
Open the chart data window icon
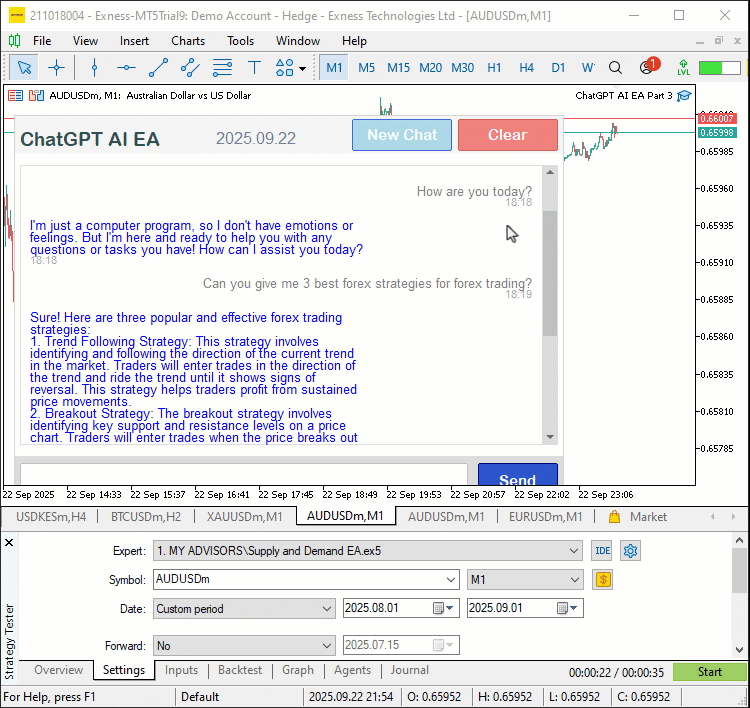pyautogui.click(x=15, y=96)
